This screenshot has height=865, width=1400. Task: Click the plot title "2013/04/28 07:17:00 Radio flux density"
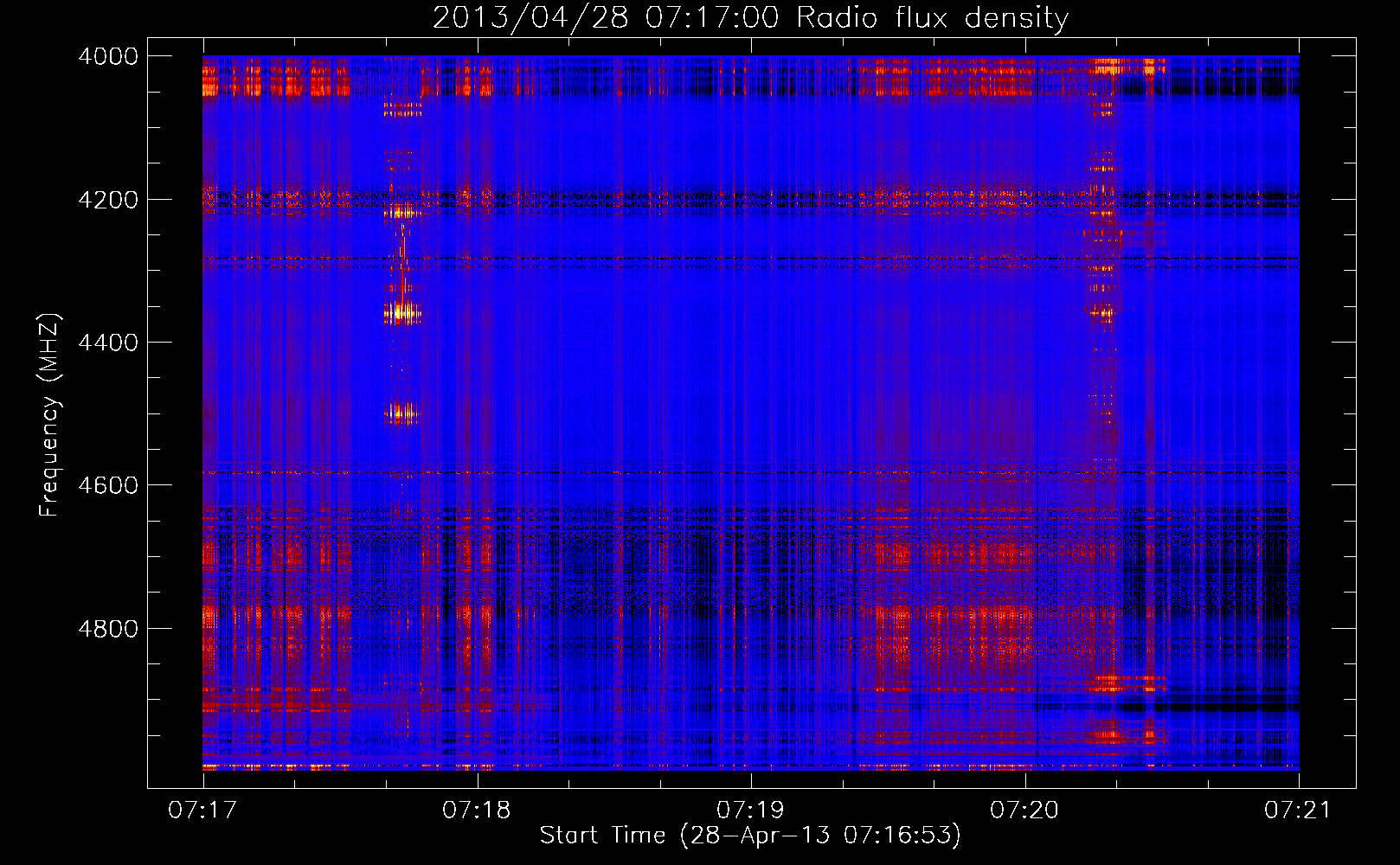tap(750, 17)
